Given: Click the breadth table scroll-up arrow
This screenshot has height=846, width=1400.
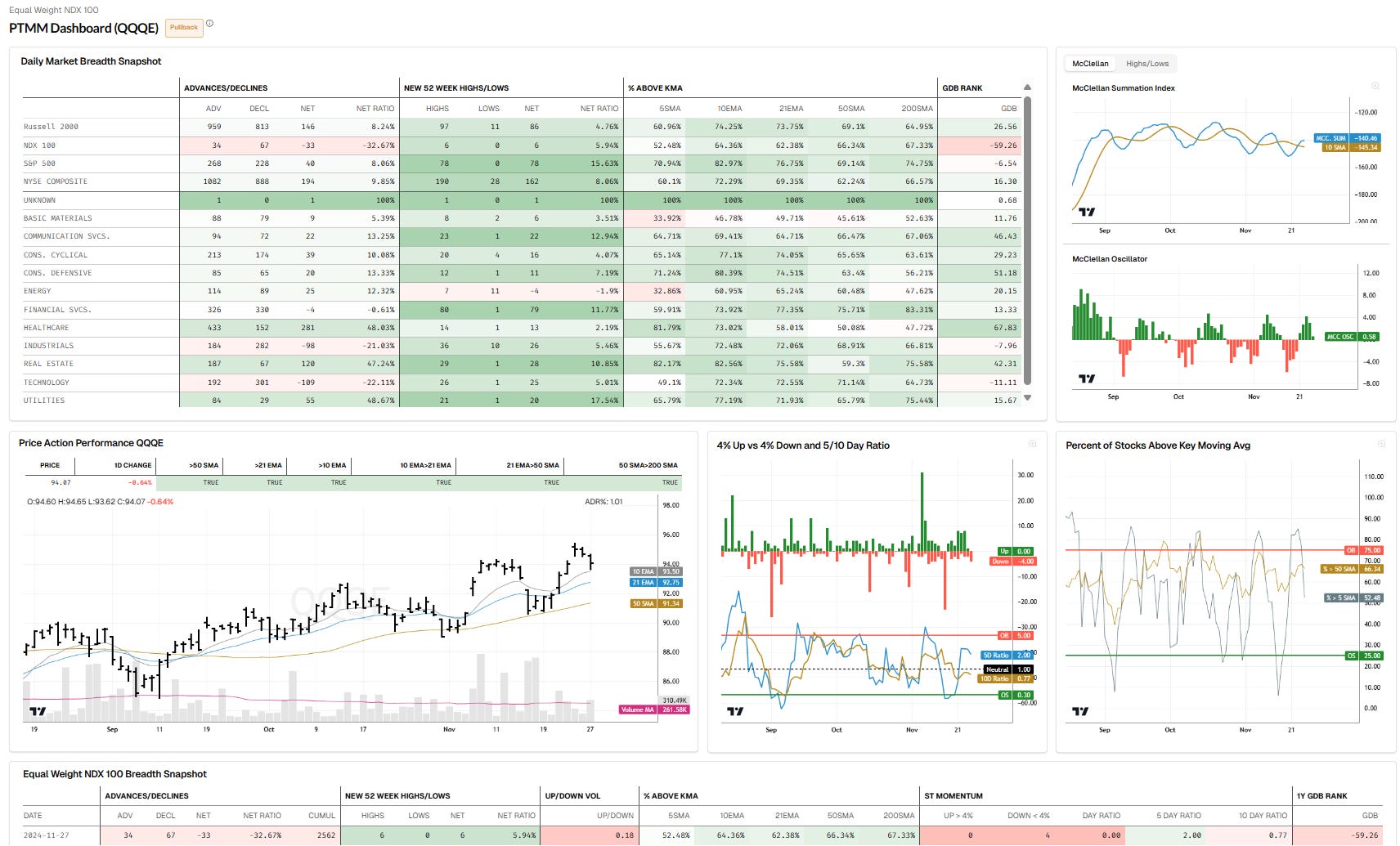Looking at the screenshot, I should coord(1027,87).
